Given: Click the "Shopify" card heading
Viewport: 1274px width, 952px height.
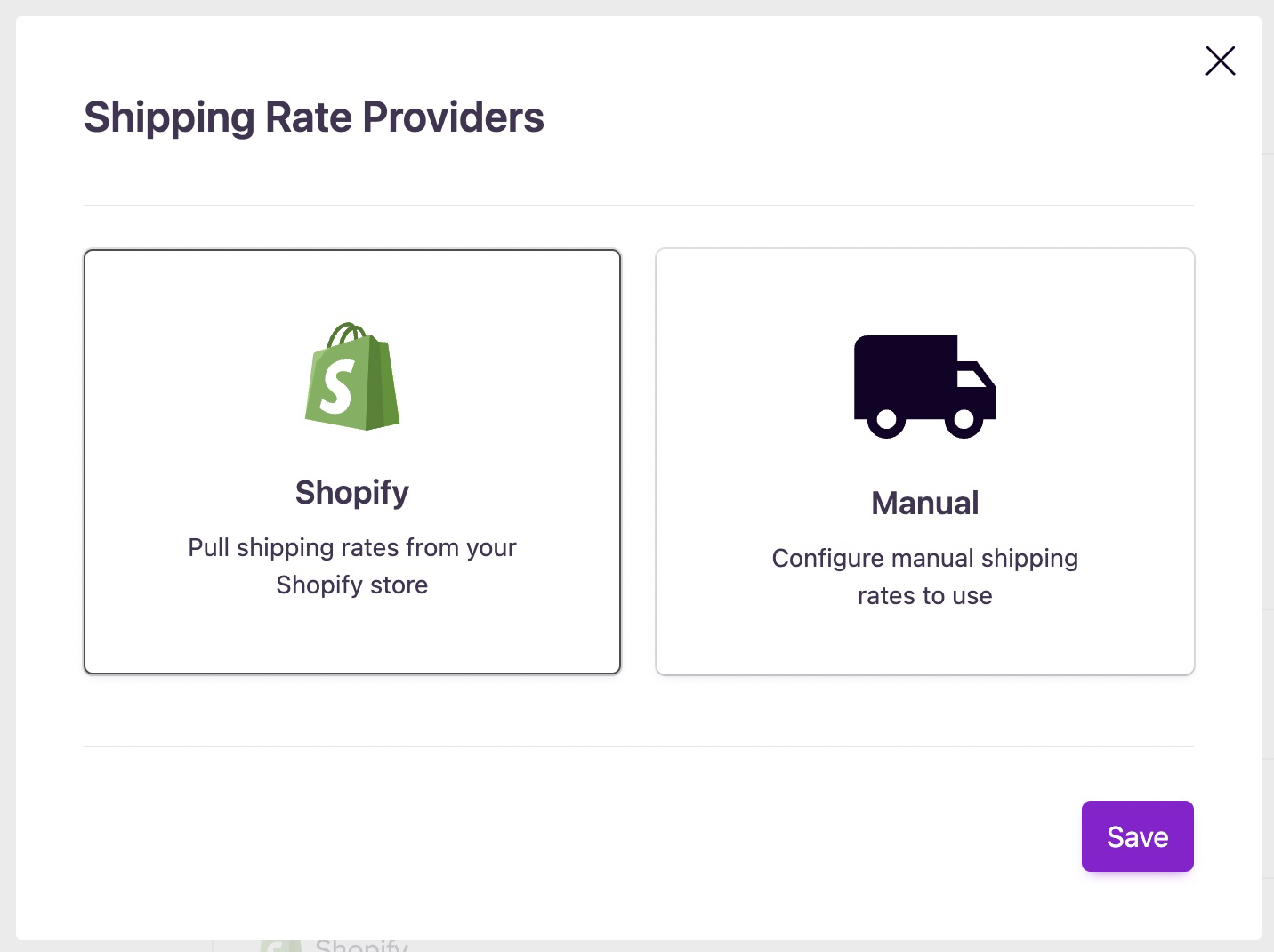Looking at the screenshot, I should click(352, 492).
